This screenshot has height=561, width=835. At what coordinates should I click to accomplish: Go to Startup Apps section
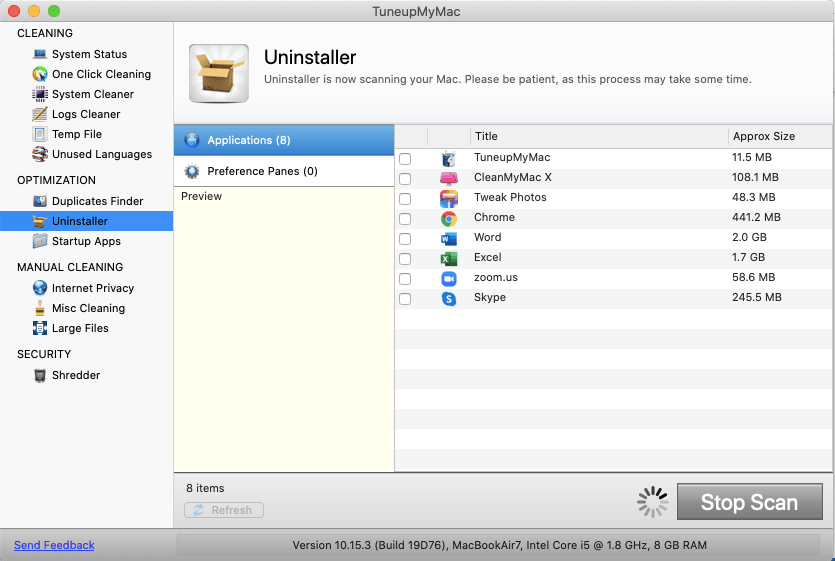tap(86, 241)
